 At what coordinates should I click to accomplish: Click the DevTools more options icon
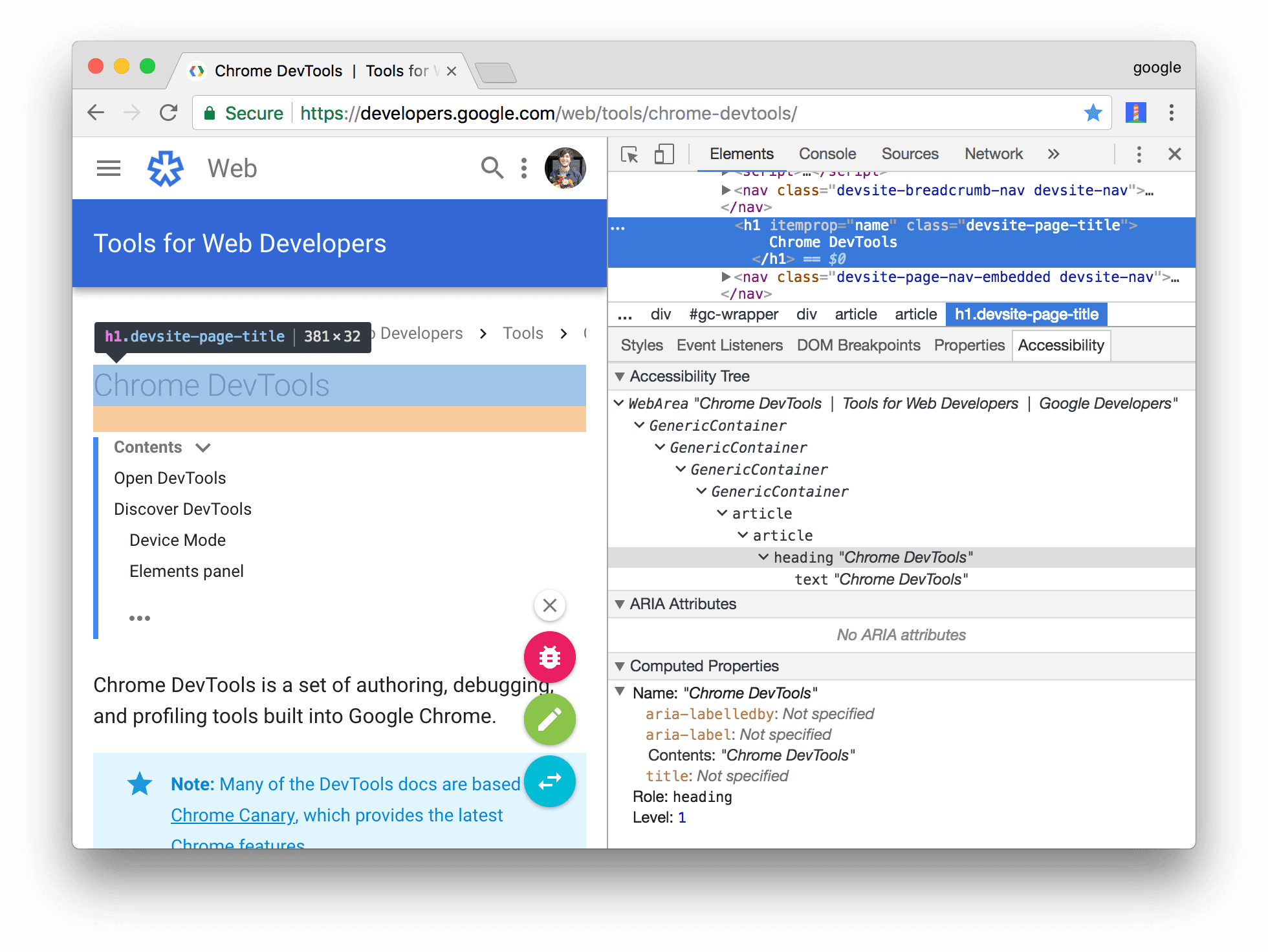tap(1139, 155)
